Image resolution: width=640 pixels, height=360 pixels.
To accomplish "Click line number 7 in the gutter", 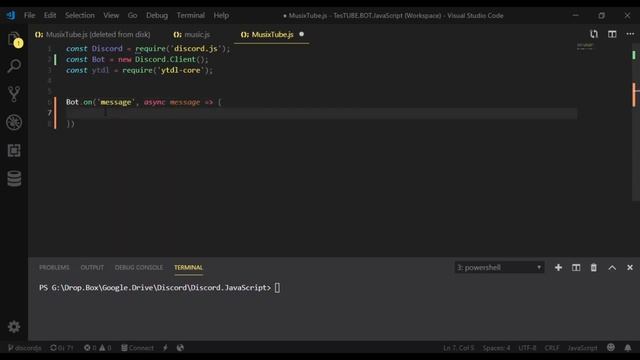I will (x=50, y=113).
